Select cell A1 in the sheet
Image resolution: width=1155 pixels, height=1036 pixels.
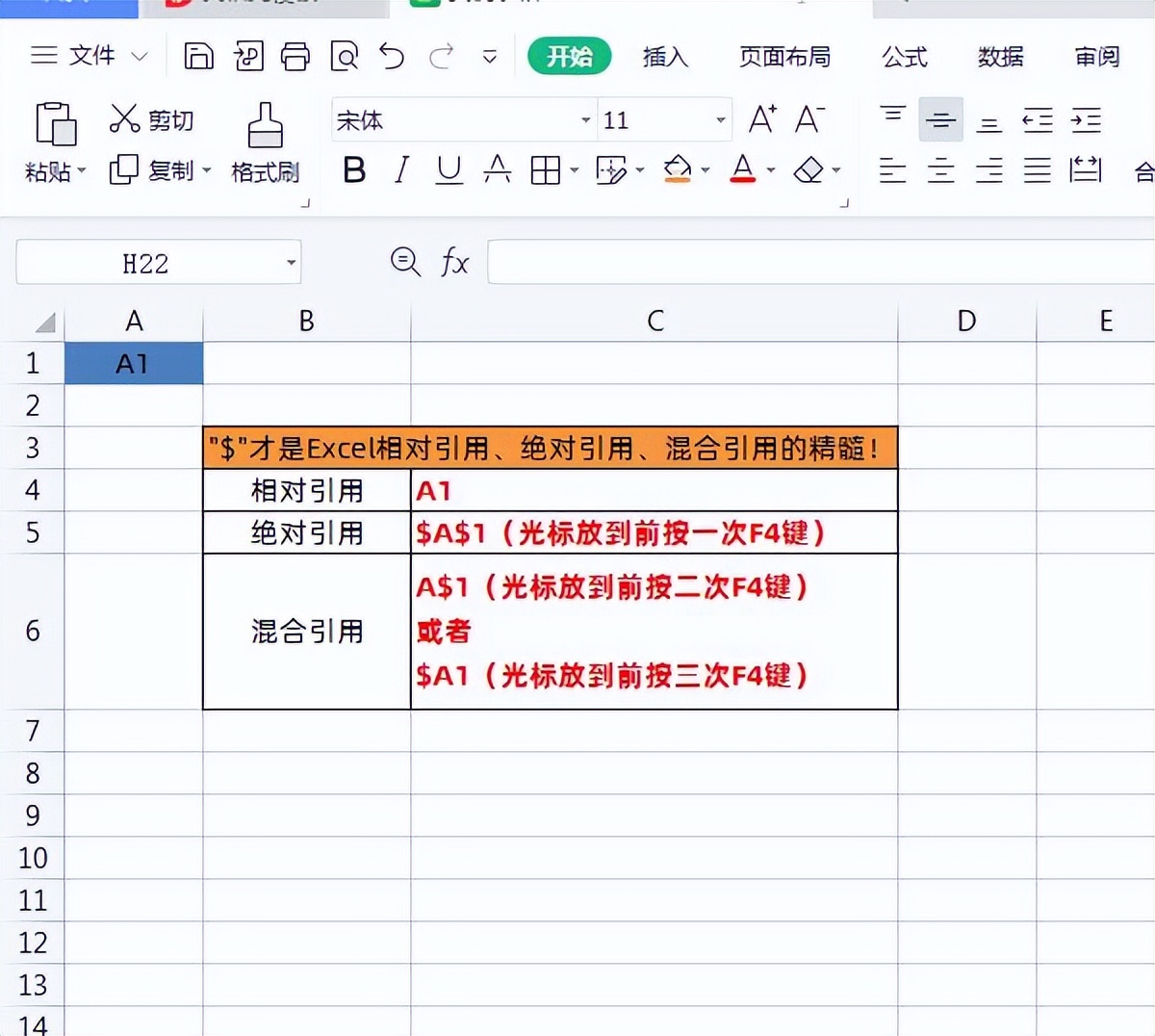(134, 363)
